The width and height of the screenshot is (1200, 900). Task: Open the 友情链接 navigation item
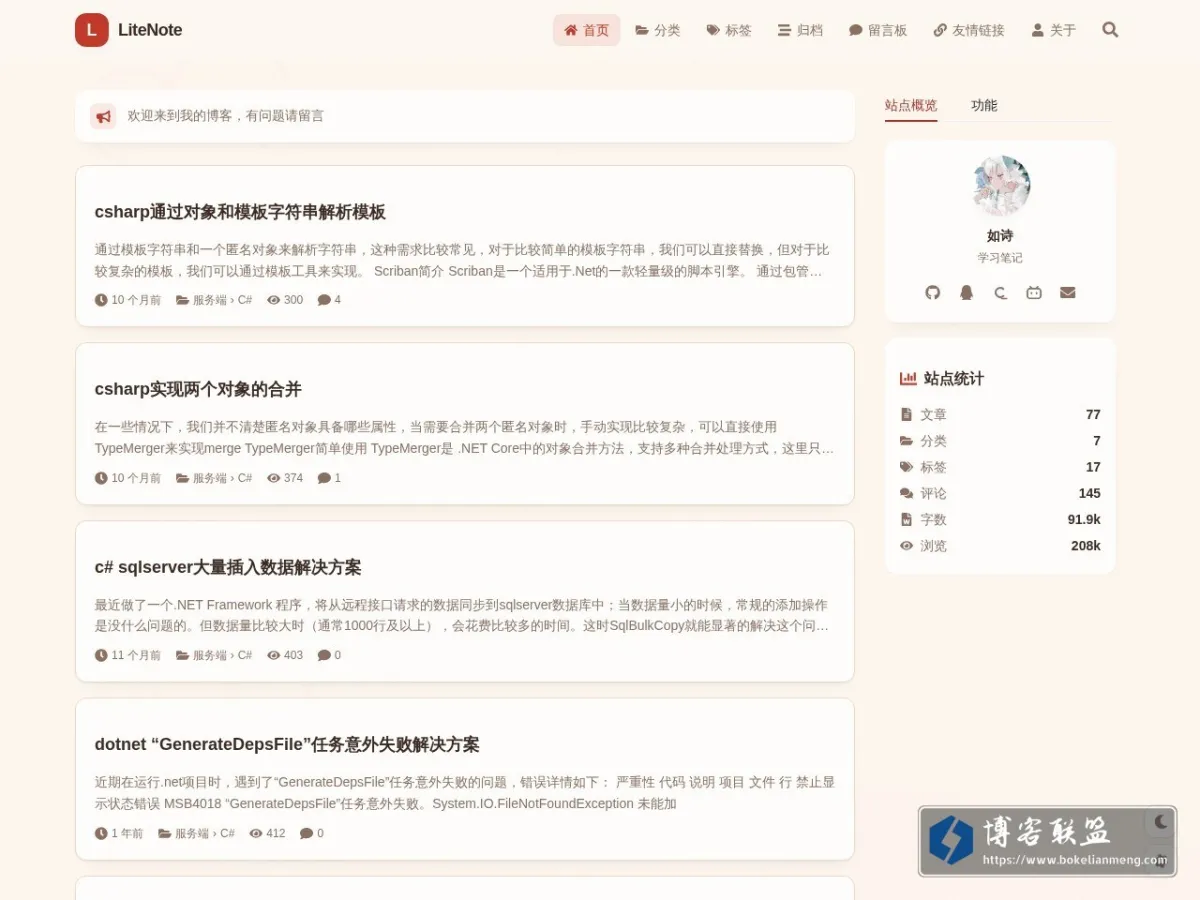(x=969, y=30)
